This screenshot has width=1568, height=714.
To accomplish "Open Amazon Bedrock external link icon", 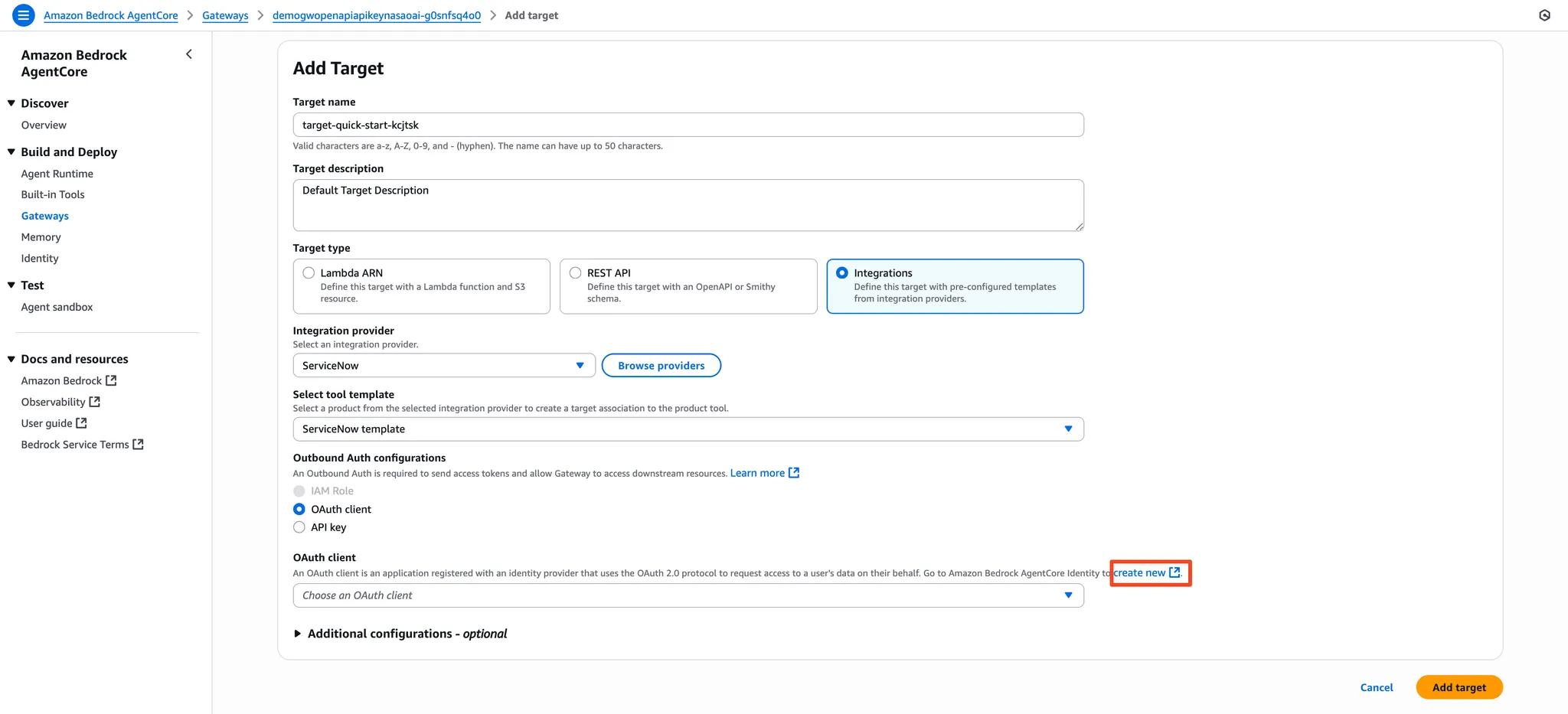I will [111, 380].
